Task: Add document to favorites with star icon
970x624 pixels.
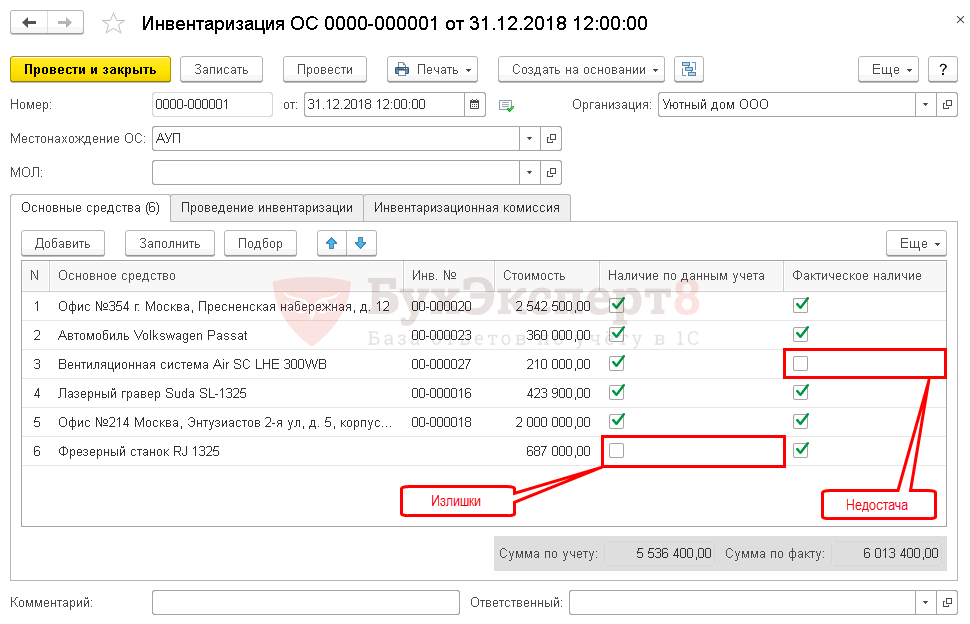Action: pos(115,23)
